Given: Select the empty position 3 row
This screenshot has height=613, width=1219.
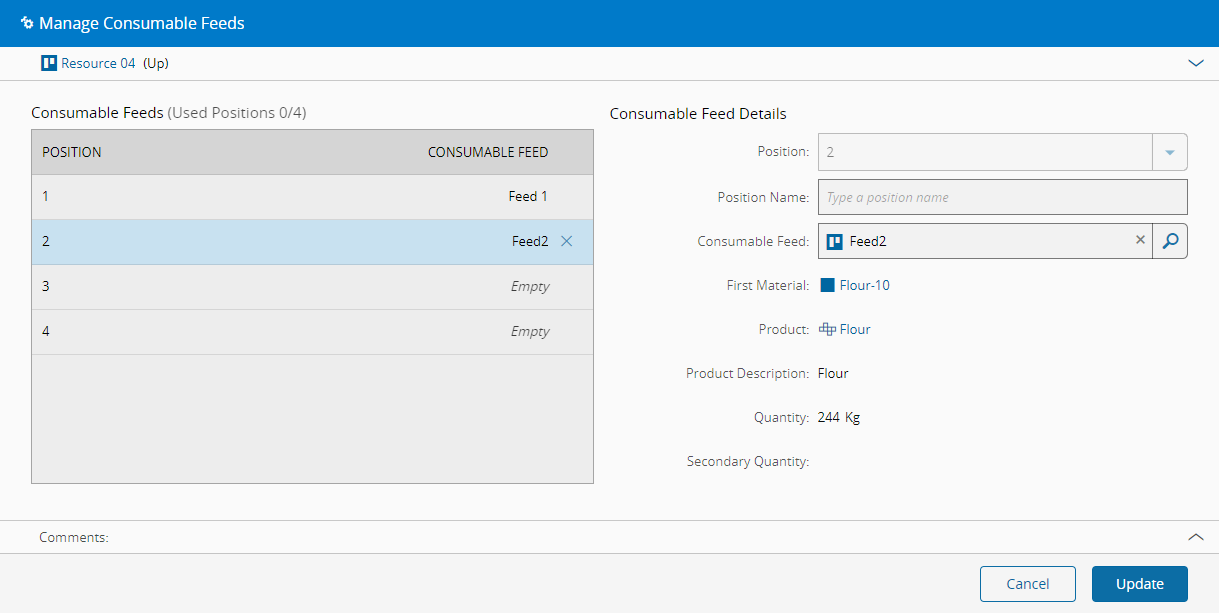Looking at the screenshot, I should 312,287.
